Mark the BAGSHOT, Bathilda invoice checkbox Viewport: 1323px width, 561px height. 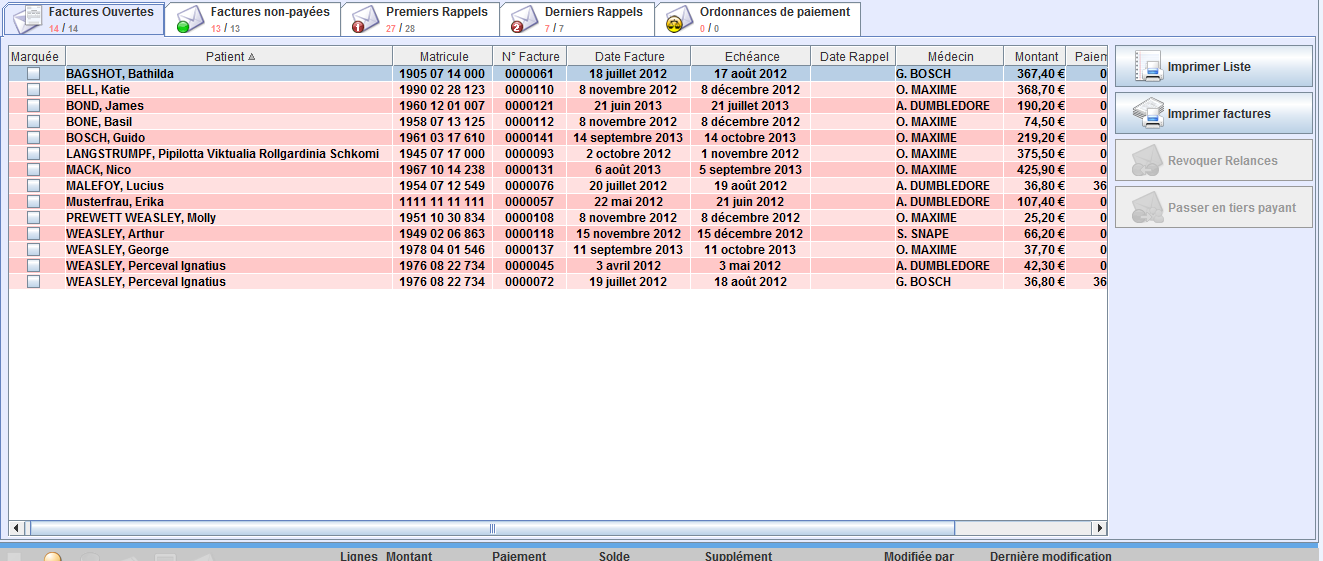click(x=33, y=74)
